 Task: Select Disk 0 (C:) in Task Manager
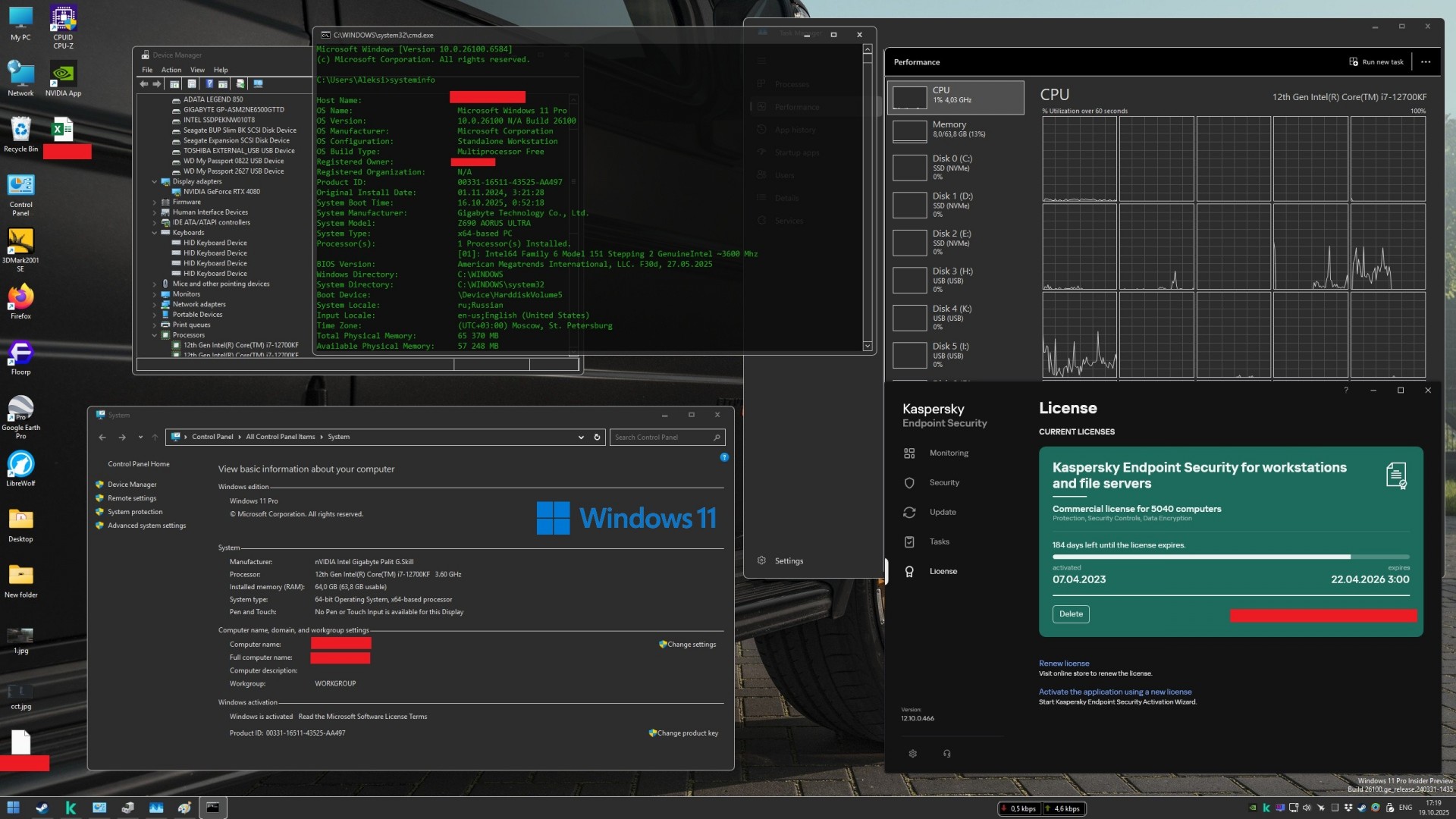[x=955, y=167]
